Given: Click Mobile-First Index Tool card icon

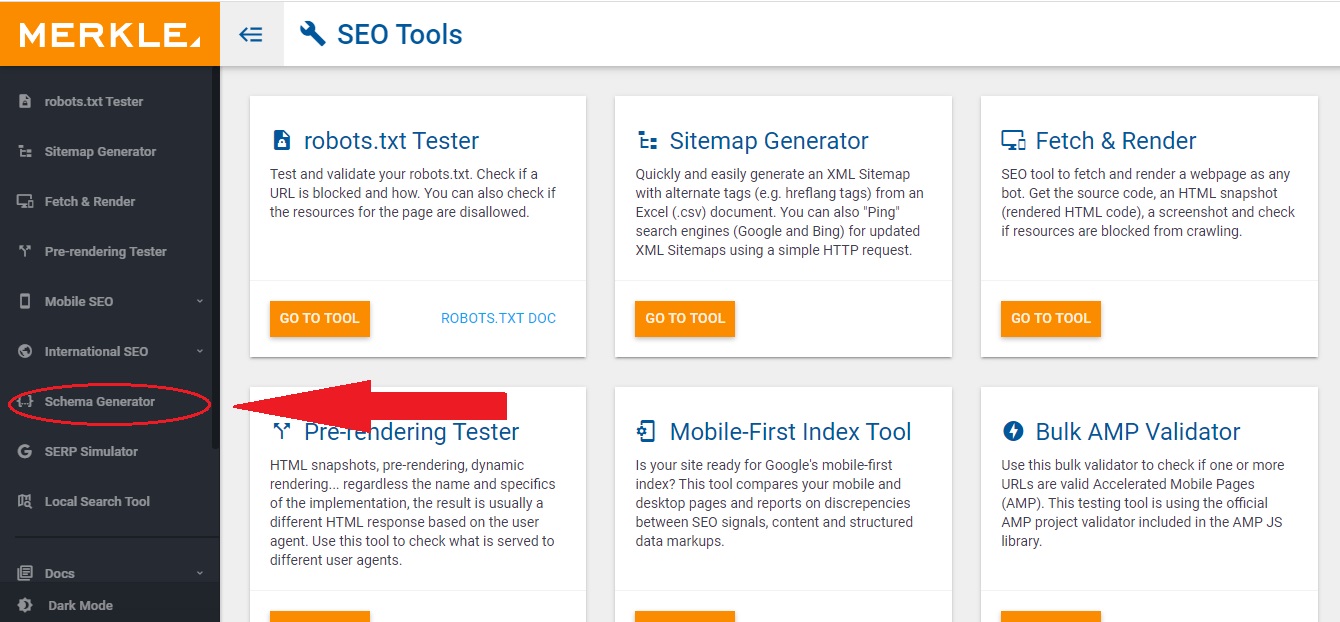Looking at the screenshot, I should pos(647,431).
